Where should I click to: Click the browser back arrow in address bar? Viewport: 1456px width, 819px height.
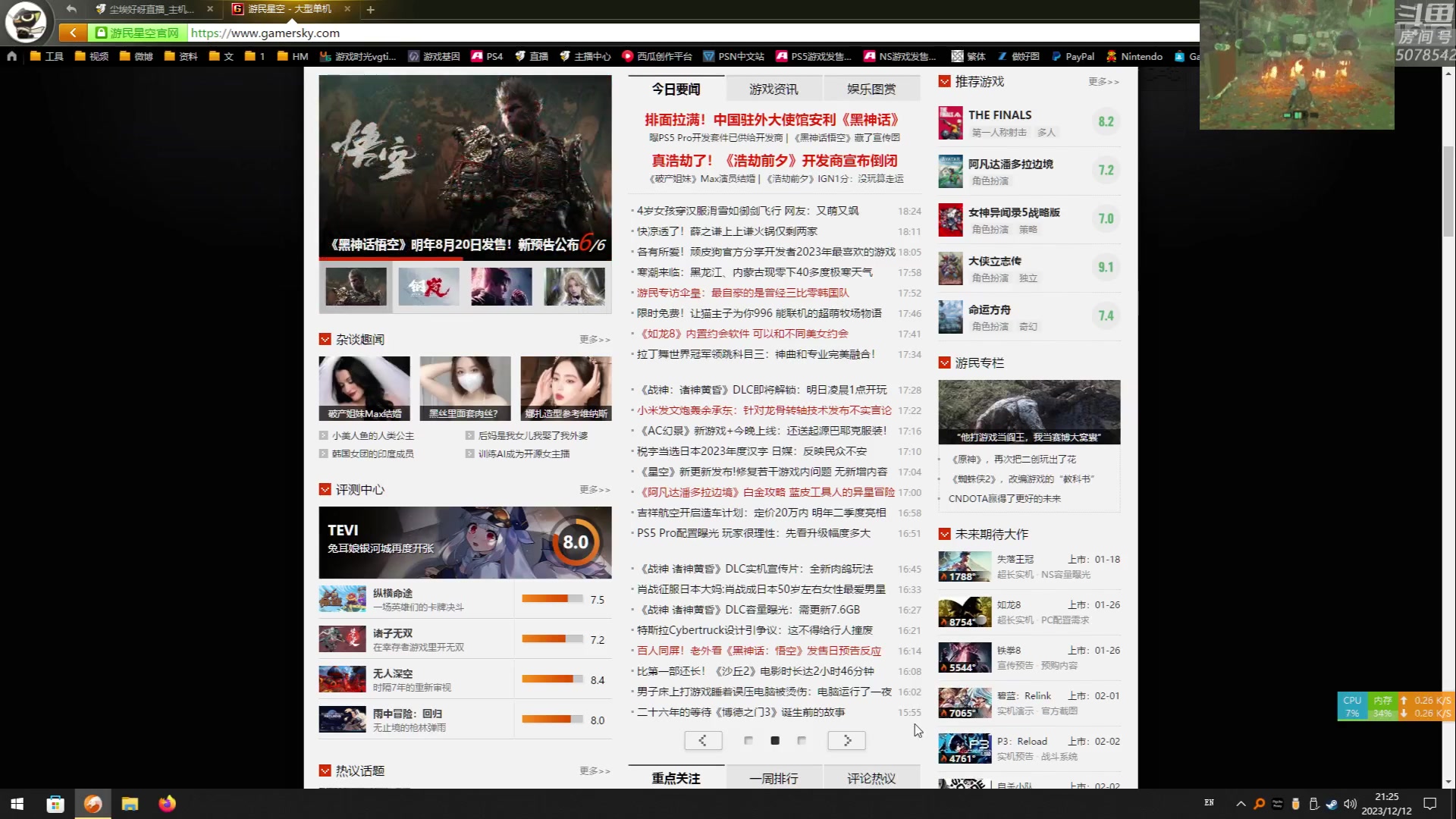point(73,33)
